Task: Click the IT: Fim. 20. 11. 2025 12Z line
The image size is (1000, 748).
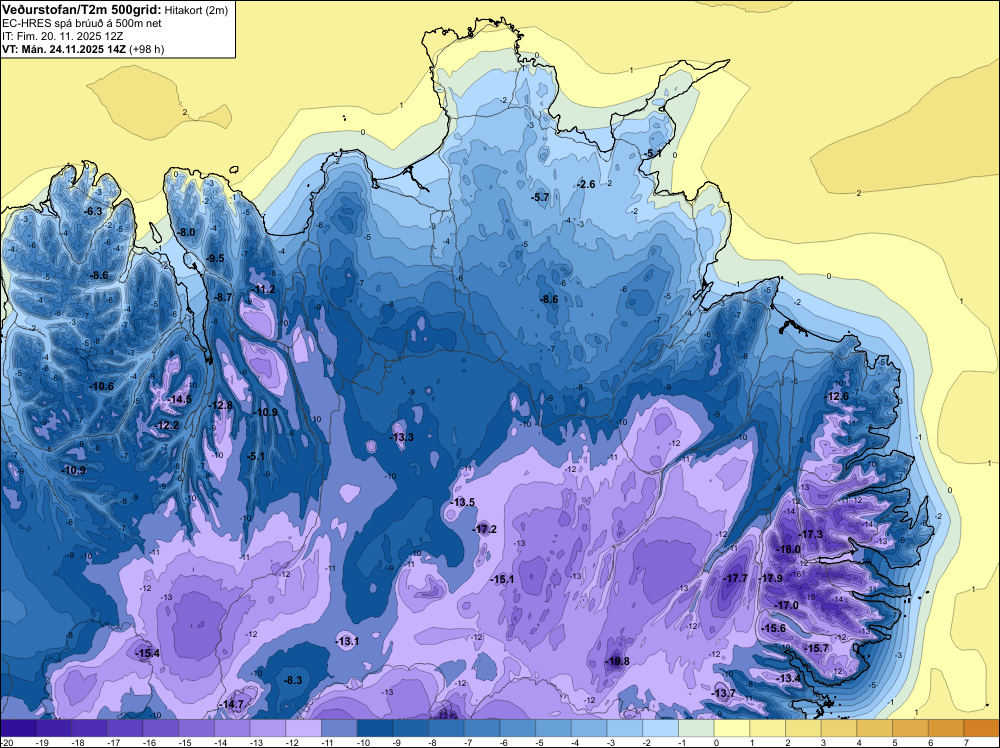Action: coord(62,36)
